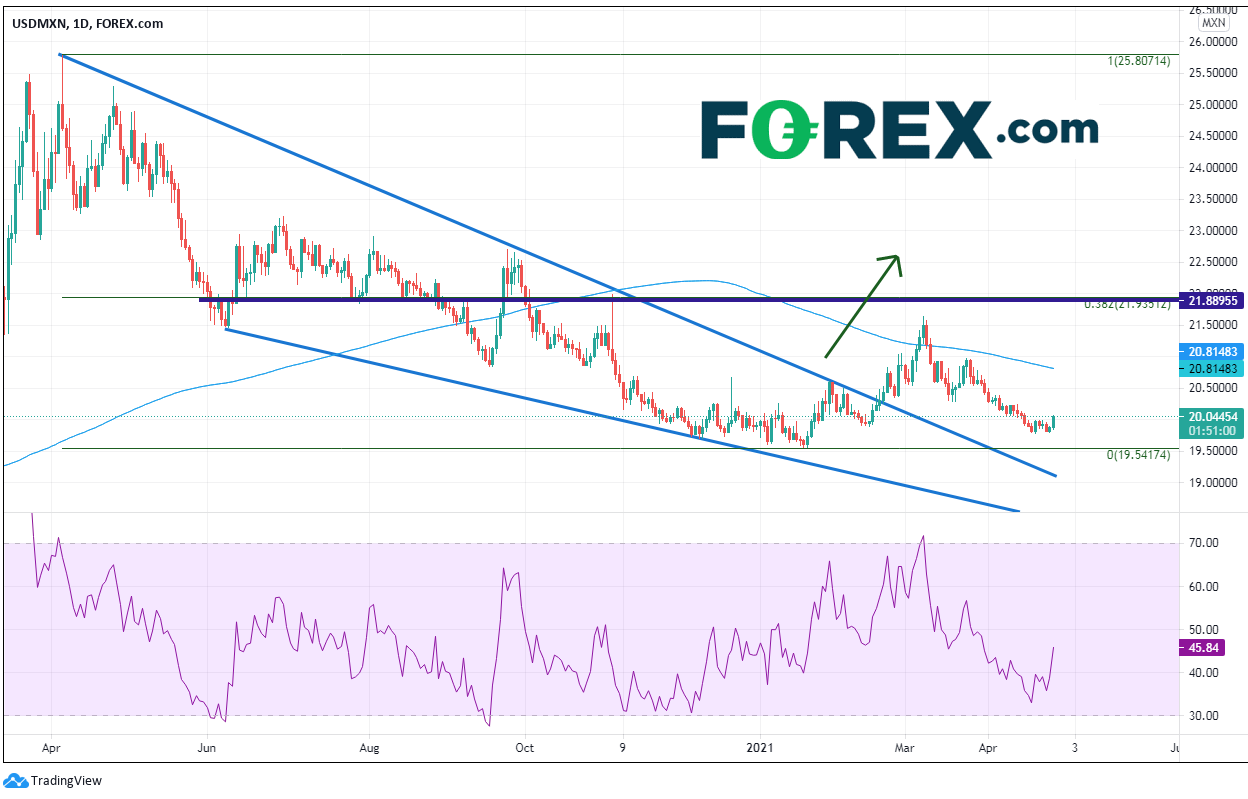Image resolution: width=1248 pixels, height=799 pixels.
Task: Click the TradingView logo icon
Action: pos(15,780)
